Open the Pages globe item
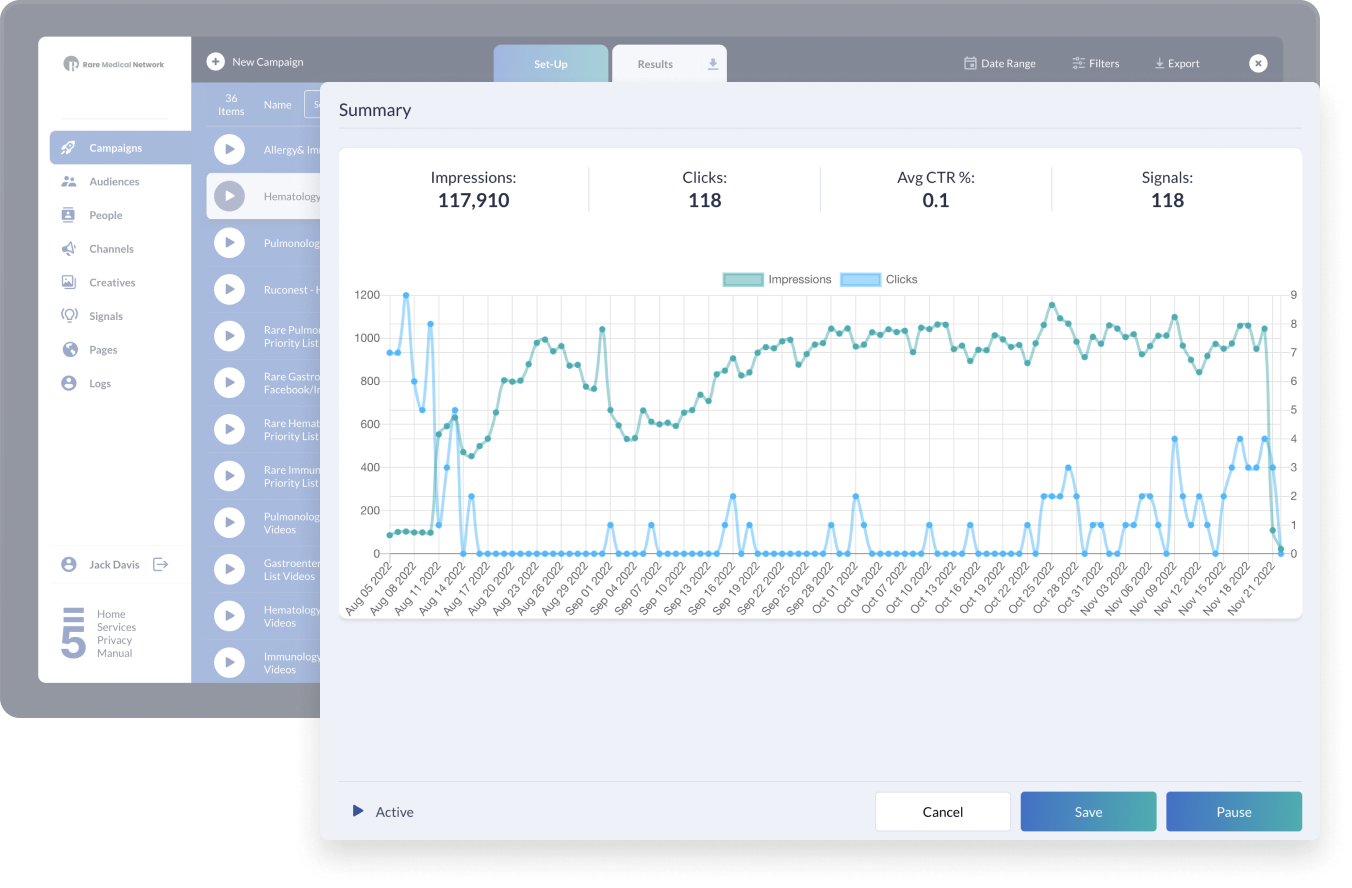 (x=70, y=350)
